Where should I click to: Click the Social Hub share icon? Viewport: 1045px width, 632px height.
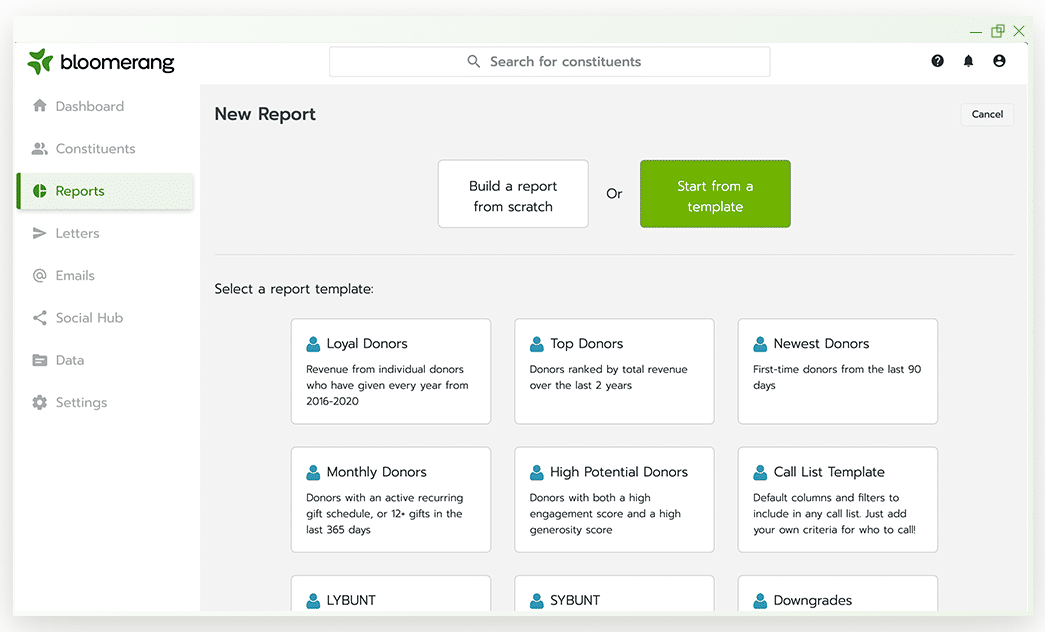40,318
